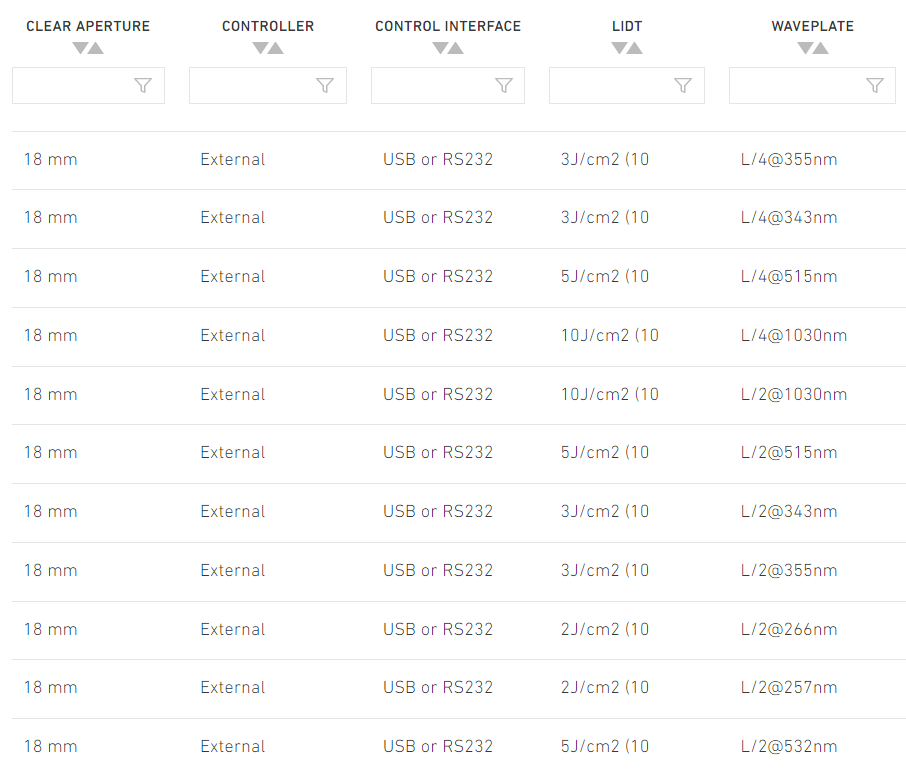
Task: Sort Clear Aperture column descending arrow
Action: 80,48
